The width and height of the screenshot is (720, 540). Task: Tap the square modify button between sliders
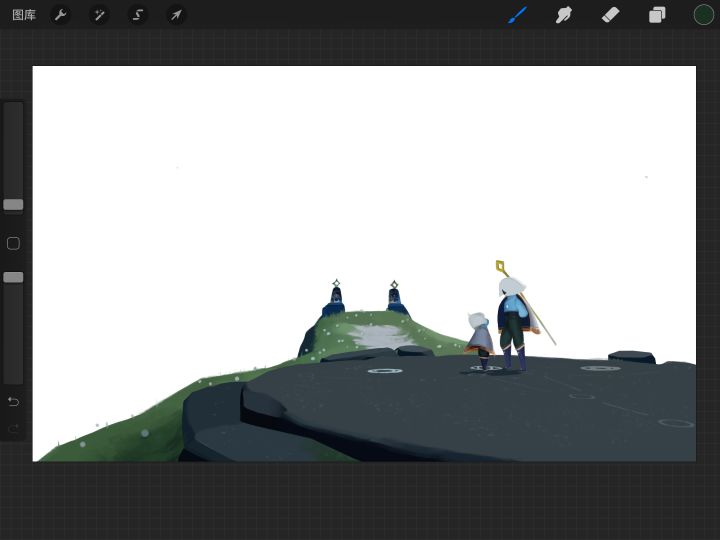13,243
